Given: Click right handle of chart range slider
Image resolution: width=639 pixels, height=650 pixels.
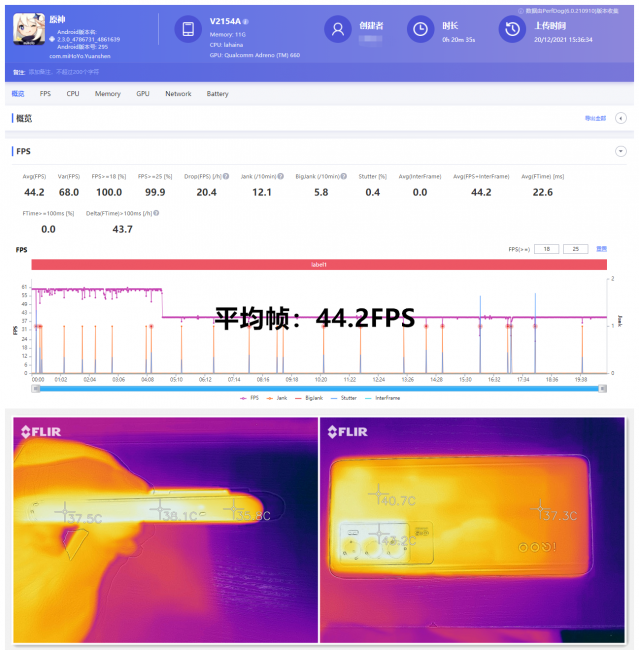Looking at the screenshot, I should pyautogui.click(x=603, y=388).
